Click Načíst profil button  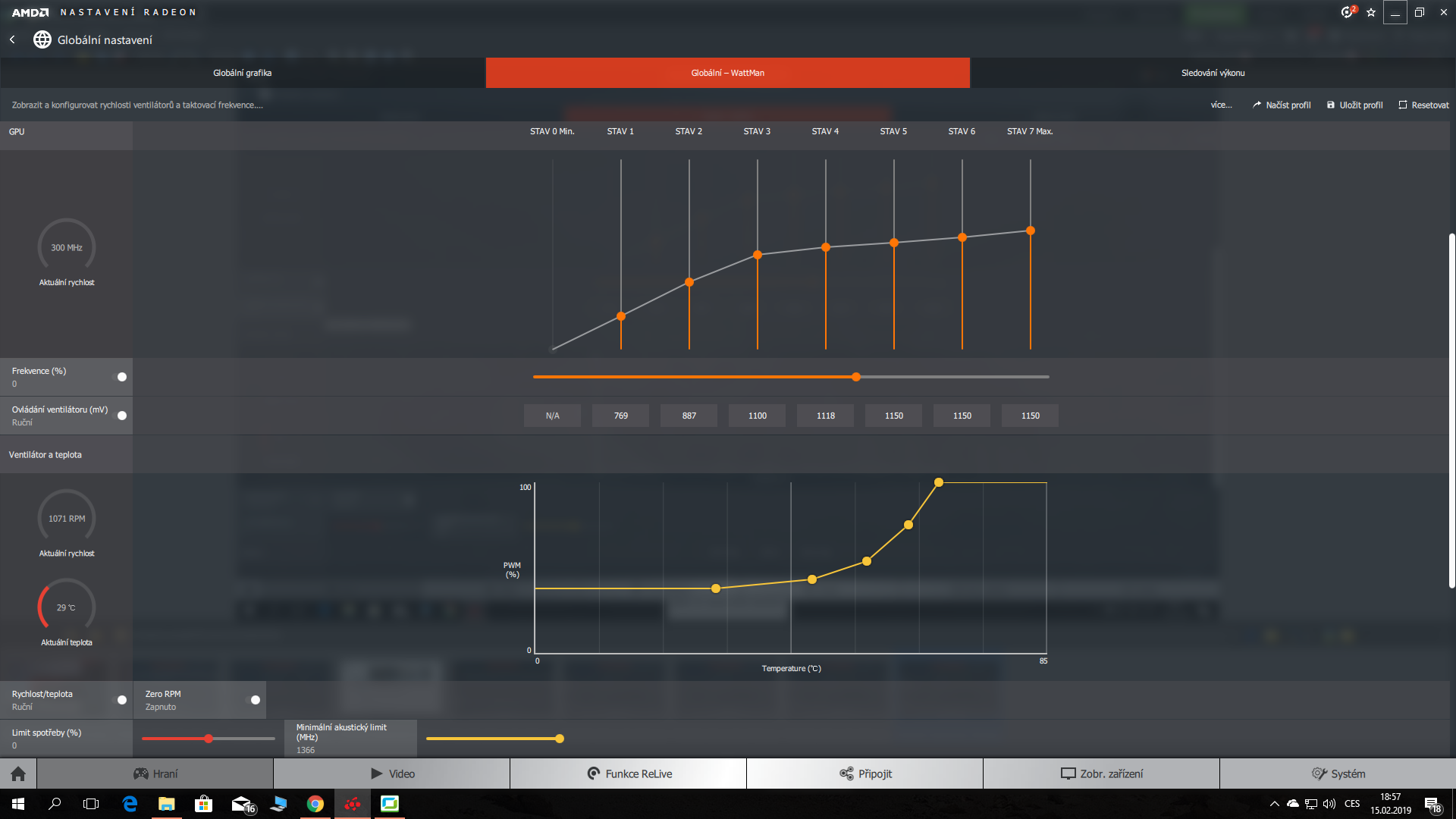[1282, 105]
